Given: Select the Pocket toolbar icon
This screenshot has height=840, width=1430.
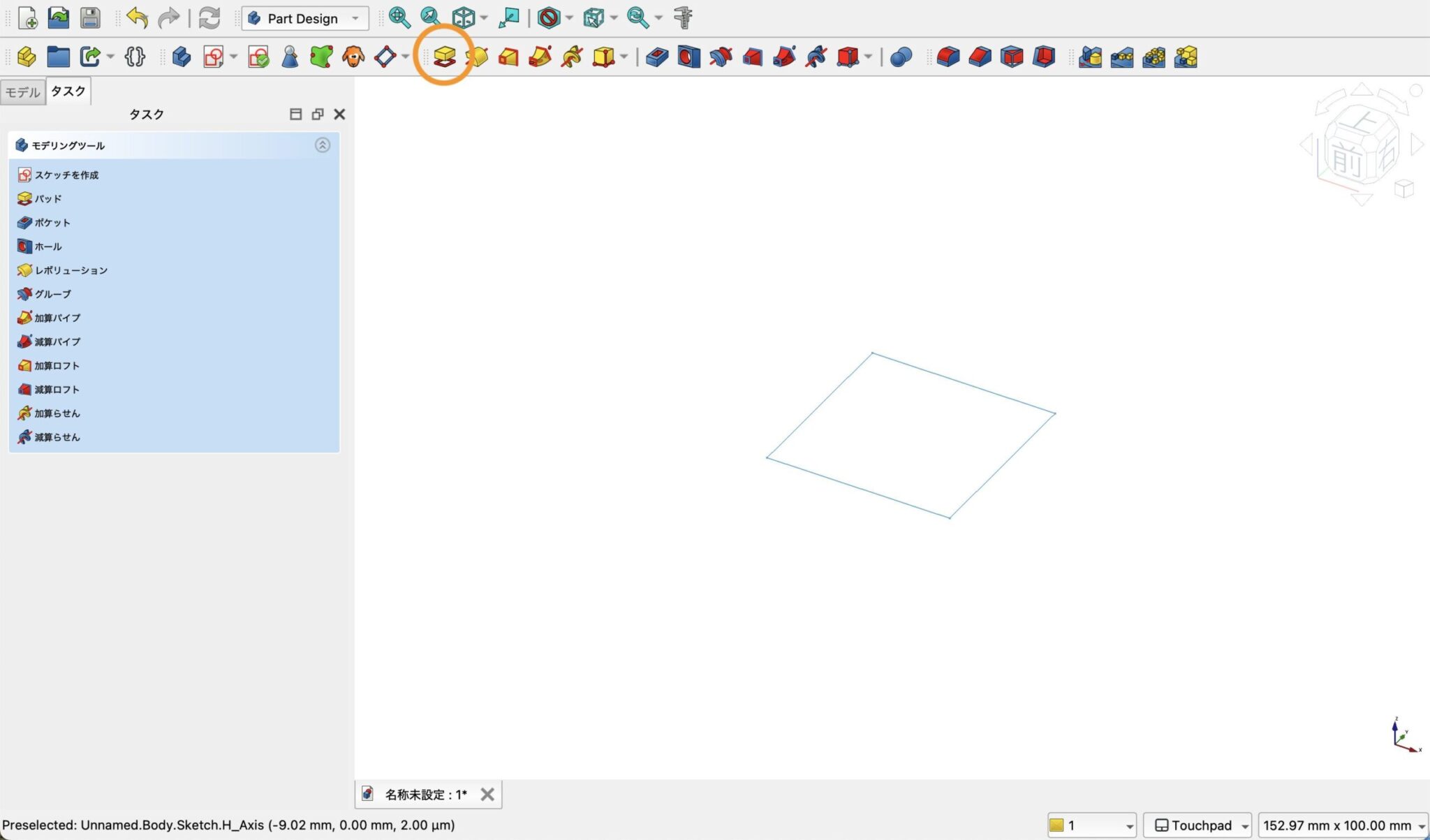Looking at the screenshot, I should click(657, 57).
